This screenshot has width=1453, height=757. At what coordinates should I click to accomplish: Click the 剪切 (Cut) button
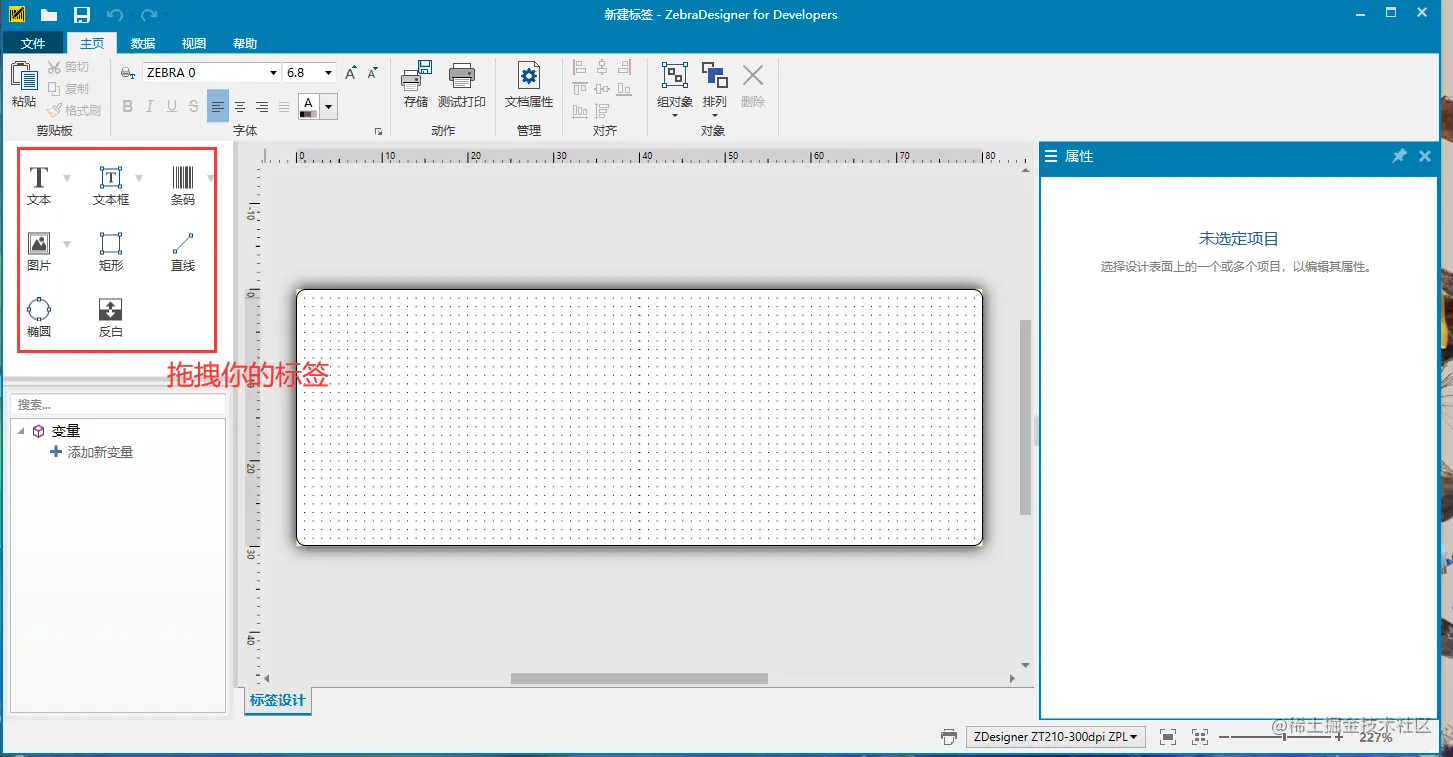(69, 67)
